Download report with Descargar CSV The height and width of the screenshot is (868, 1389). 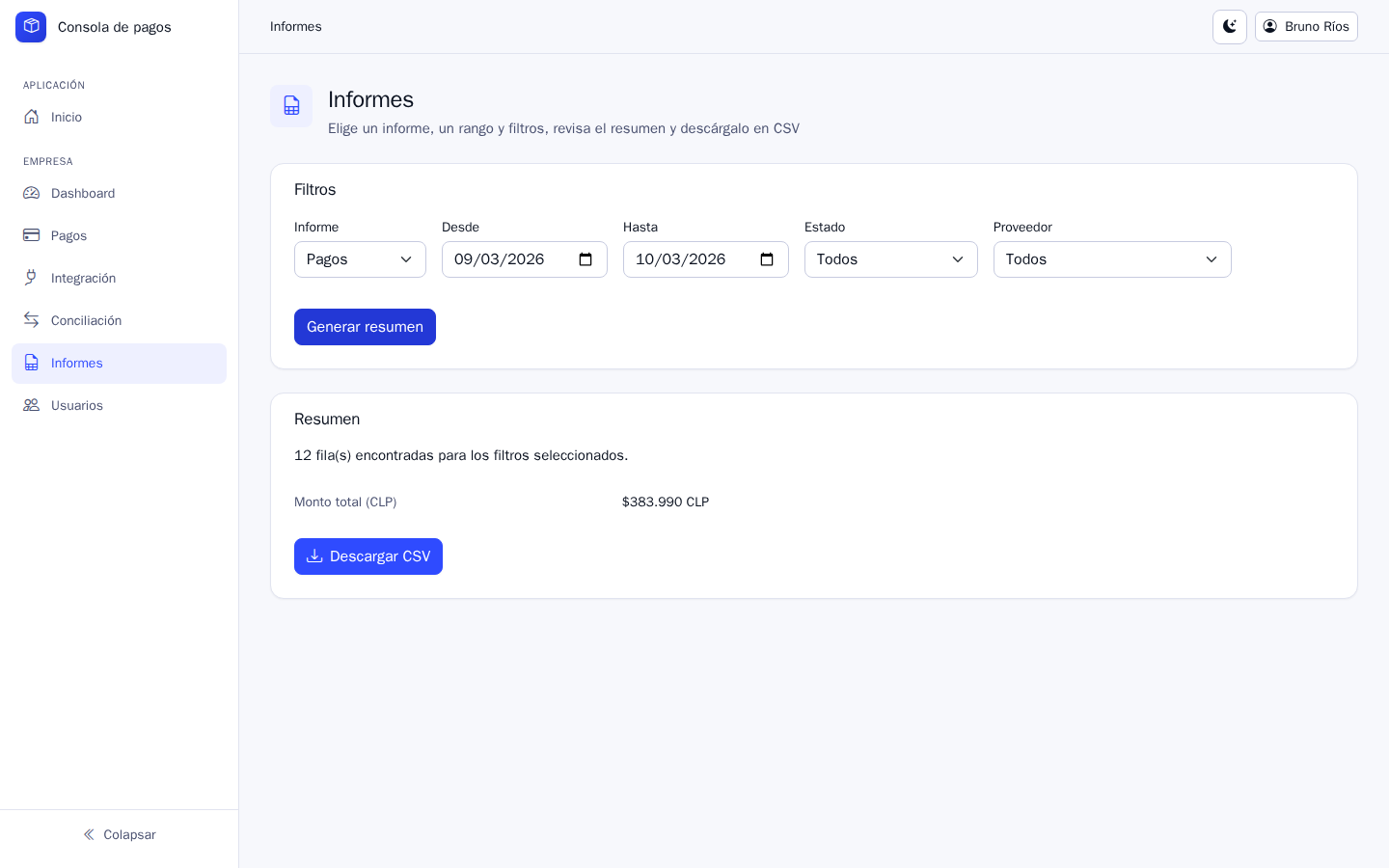(x=368, y=556)
